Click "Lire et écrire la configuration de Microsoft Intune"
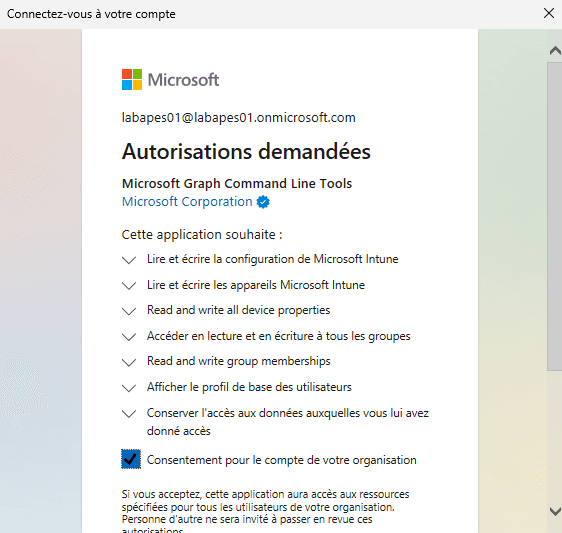 [273, 259]
